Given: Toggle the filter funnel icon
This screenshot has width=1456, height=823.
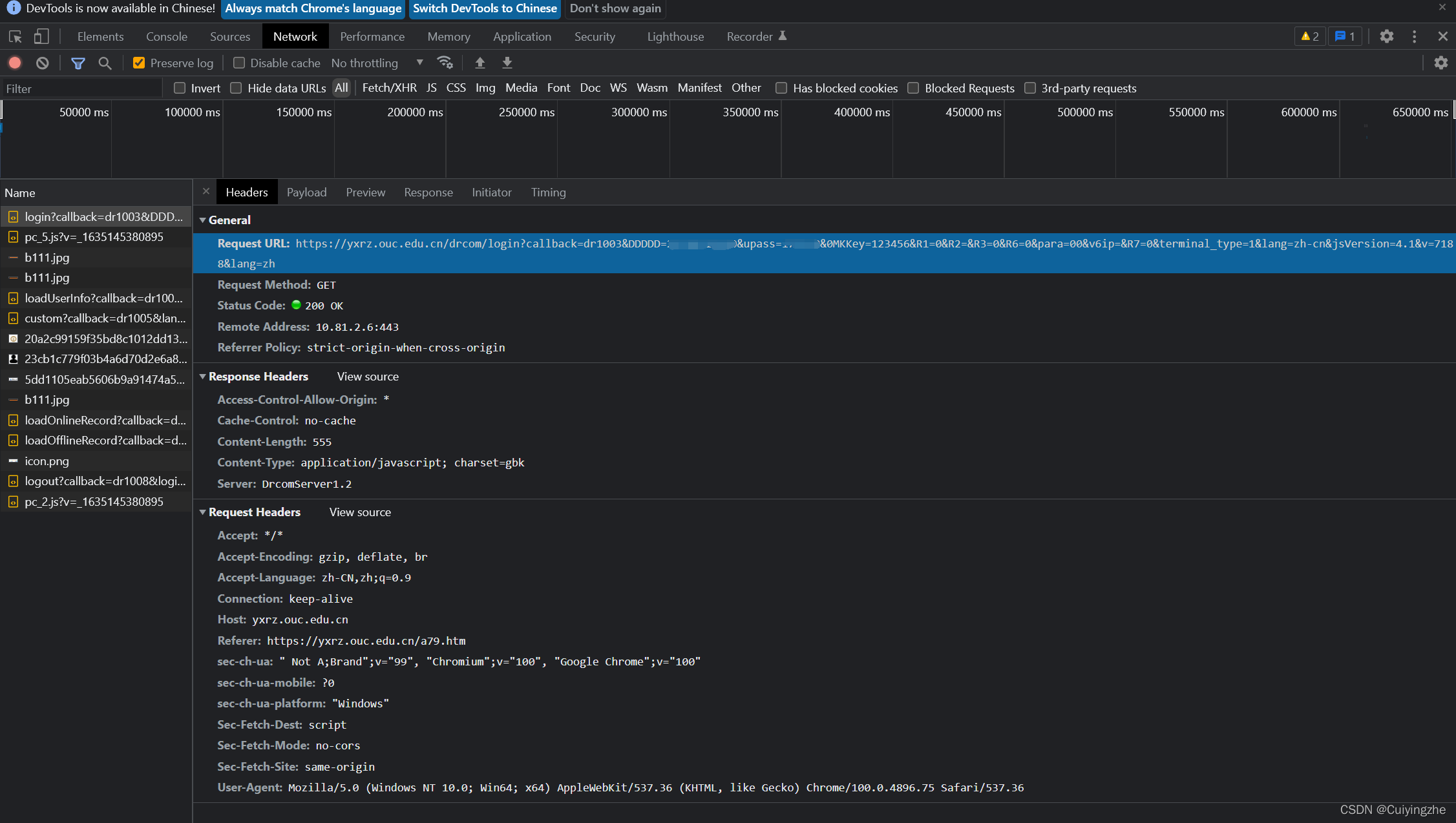Looking at the screenshot, I should coord(78,63).
